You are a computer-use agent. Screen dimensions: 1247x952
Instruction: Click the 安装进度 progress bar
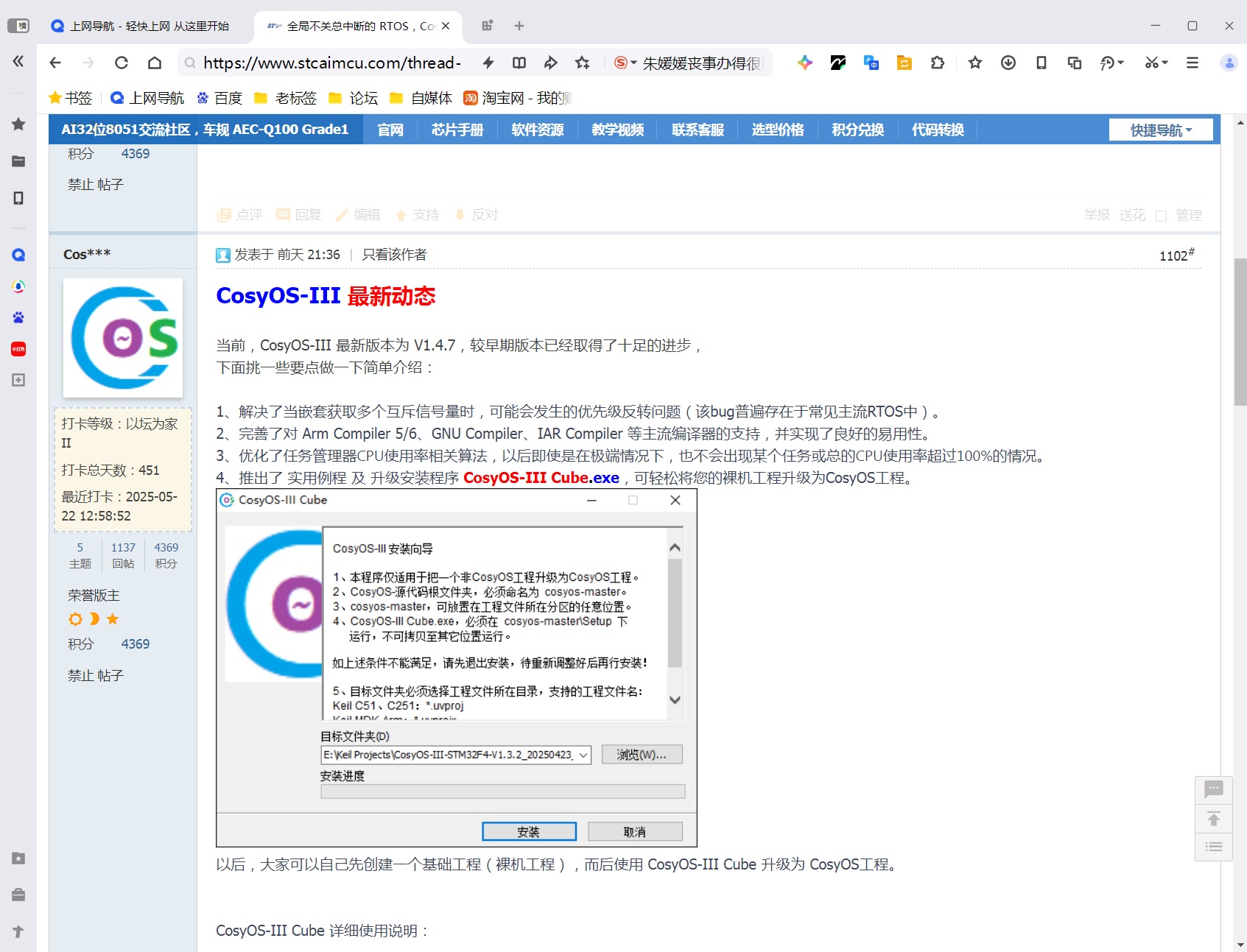(x=503, y=791)
